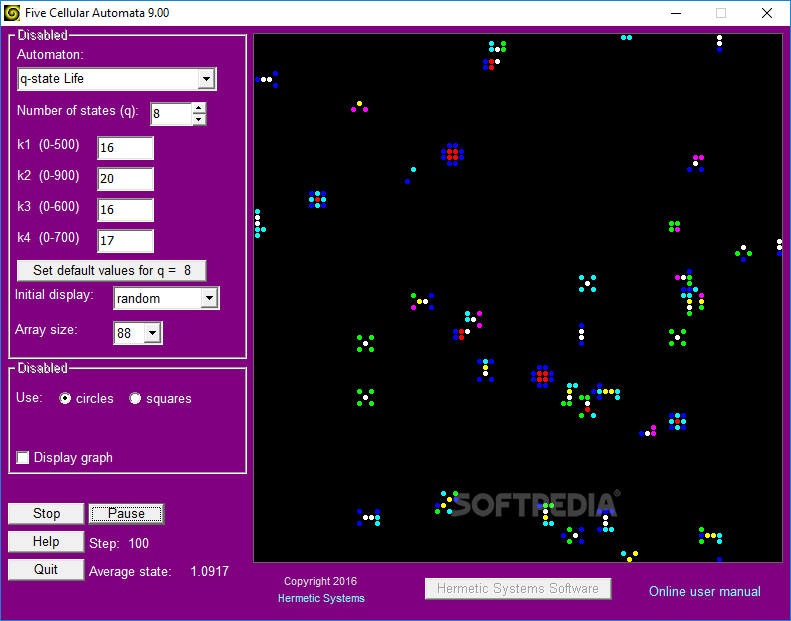Click the spiral app icon in title bar
The width and height of the screenshot is (791, 621).
click(11, 13)
